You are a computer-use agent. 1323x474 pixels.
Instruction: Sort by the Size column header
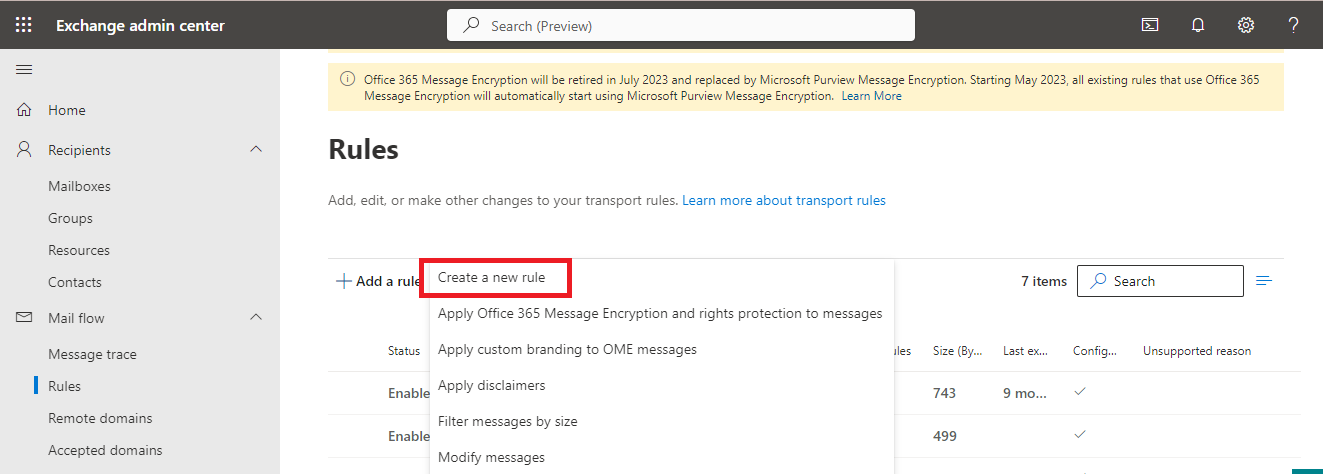956,351
